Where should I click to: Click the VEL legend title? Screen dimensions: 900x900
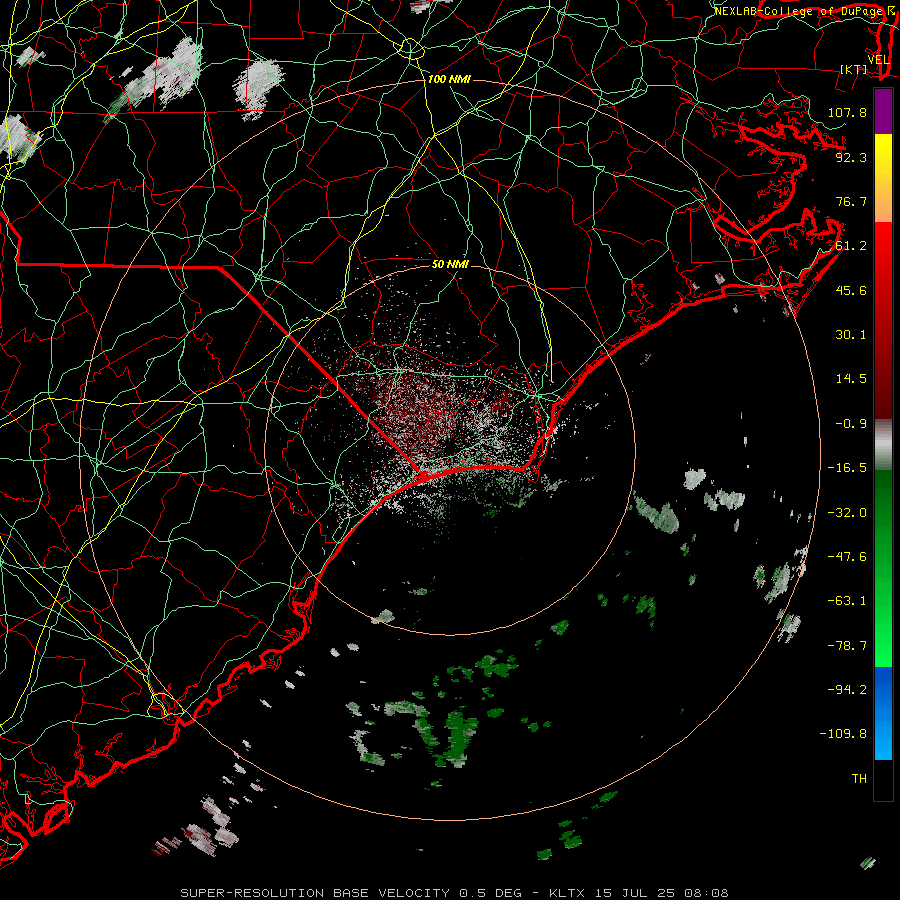[x=878, y=60]
